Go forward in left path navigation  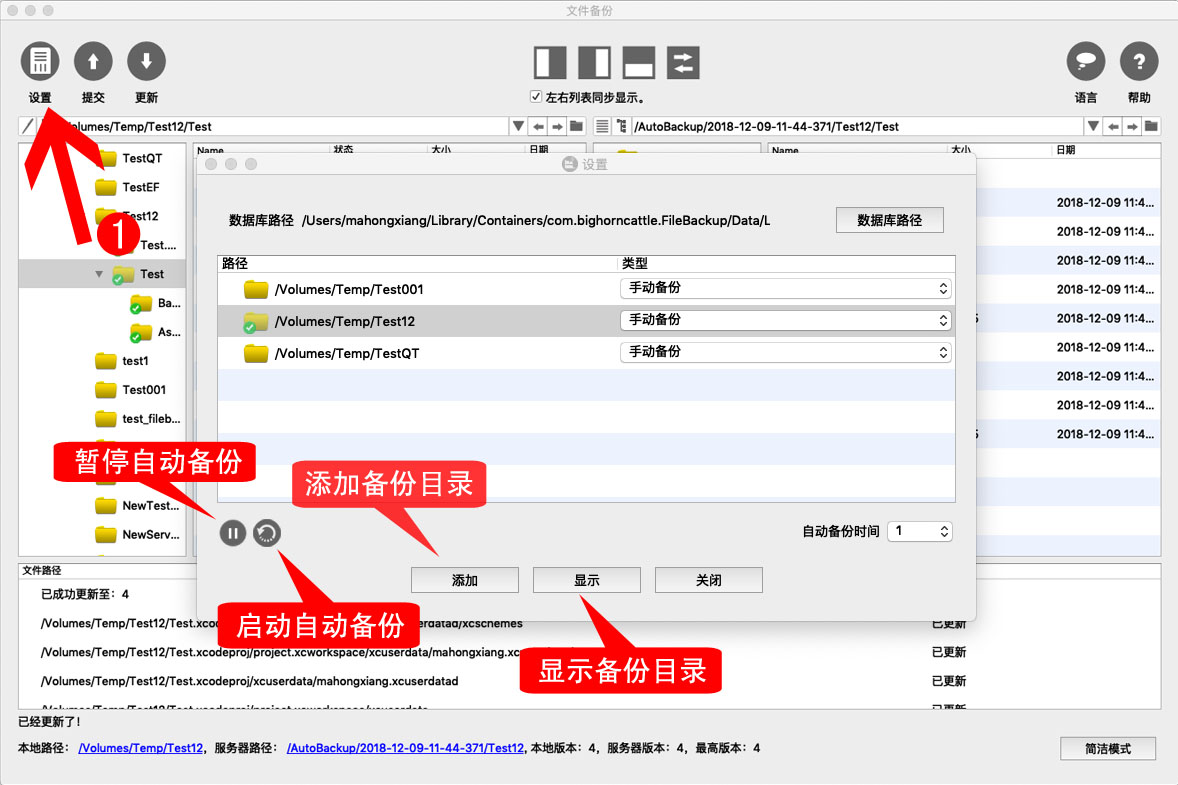pyautogui.click(x=557, y=126)
